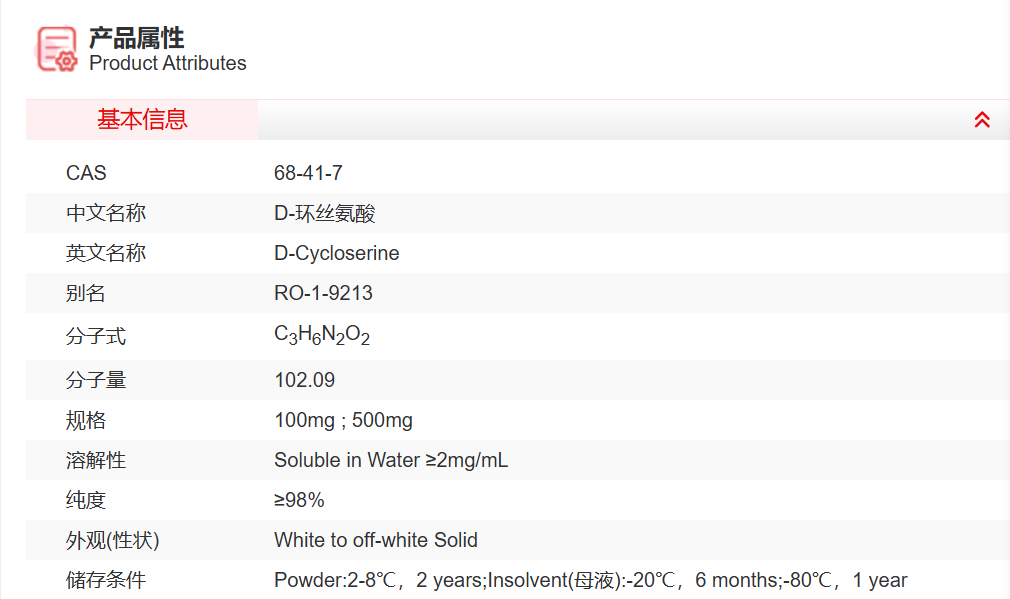This screenshot has width=1010, height=599.
Task: Click the specification value 100mg ; 500mg
Action: click(343, 420)
